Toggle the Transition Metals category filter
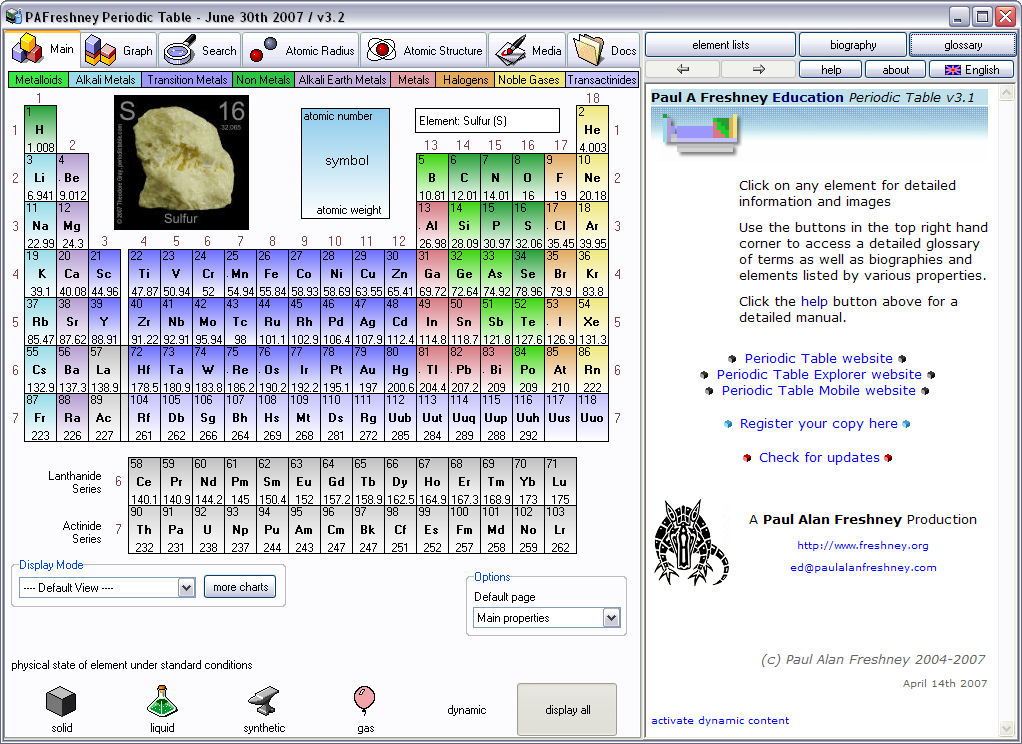This screenshot has height=744, width=1022. [186, 80]
